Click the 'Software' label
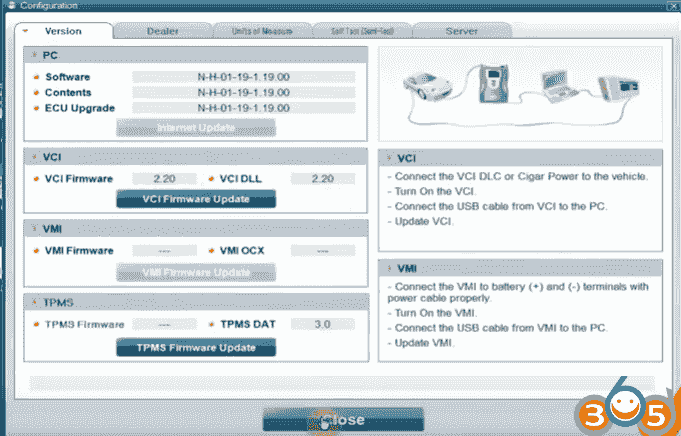Viewport: 681px width, 436px height. click(68, 77)
